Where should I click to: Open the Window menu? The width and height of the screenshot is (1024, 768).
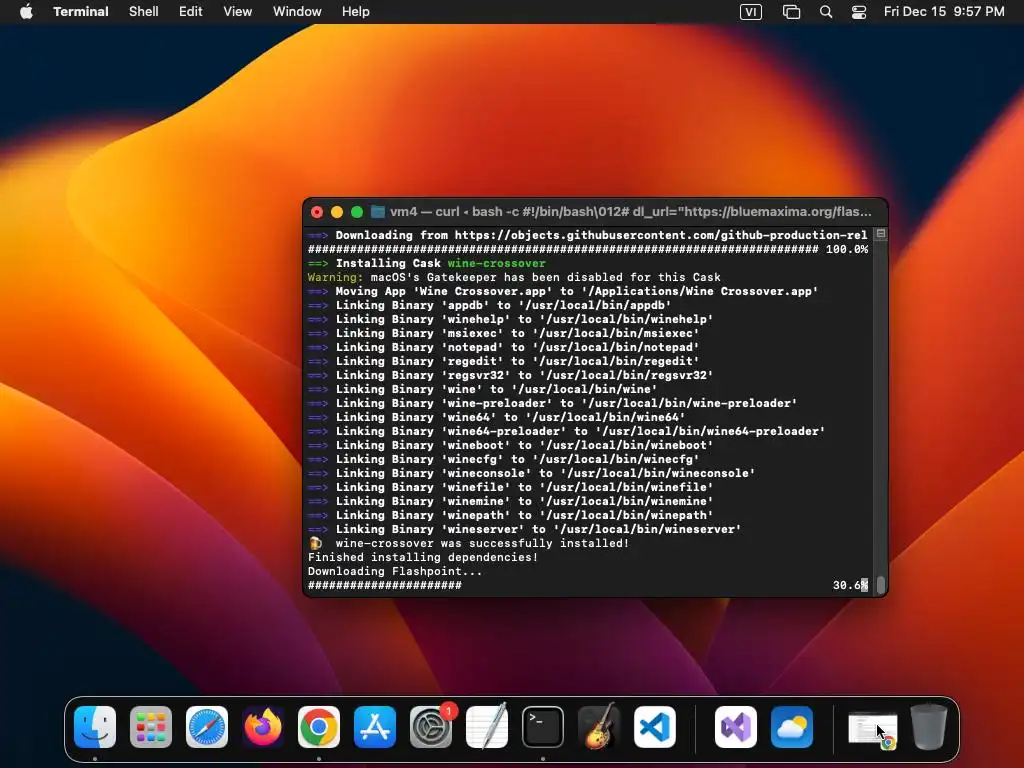[x=297, y=12]
